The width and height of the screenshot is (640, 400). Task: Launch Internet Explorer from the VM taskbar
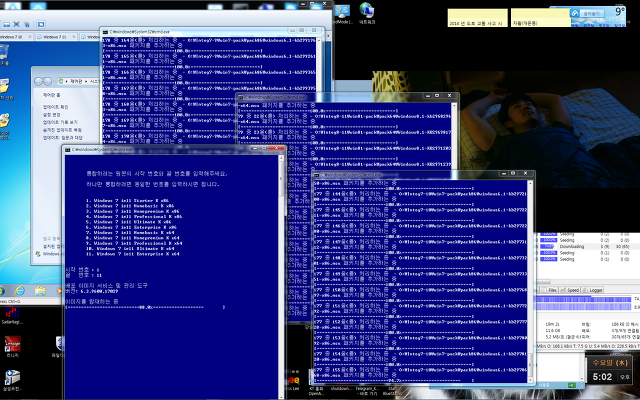20,291
